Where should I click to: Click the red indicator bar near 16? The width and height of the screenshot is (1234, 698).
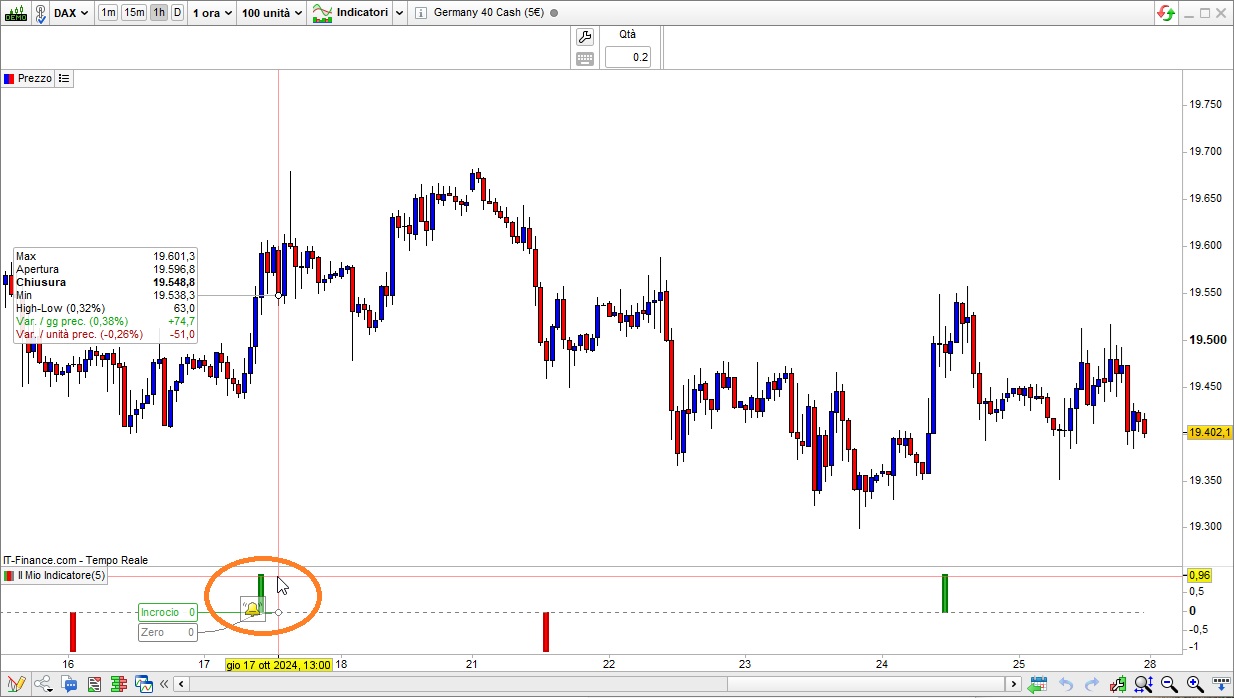click(x=73, y=631)
